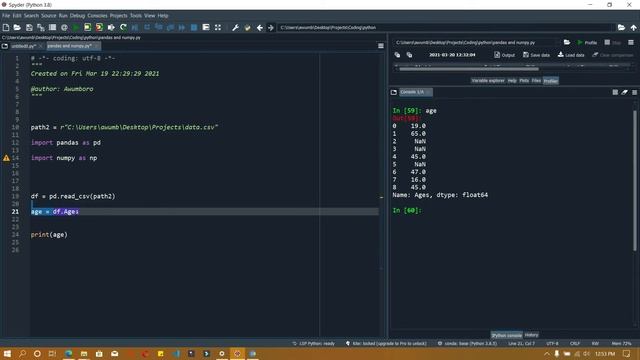Open editor pane options menu
Viewport: 640px width, 360px height.
coord(381,46)
